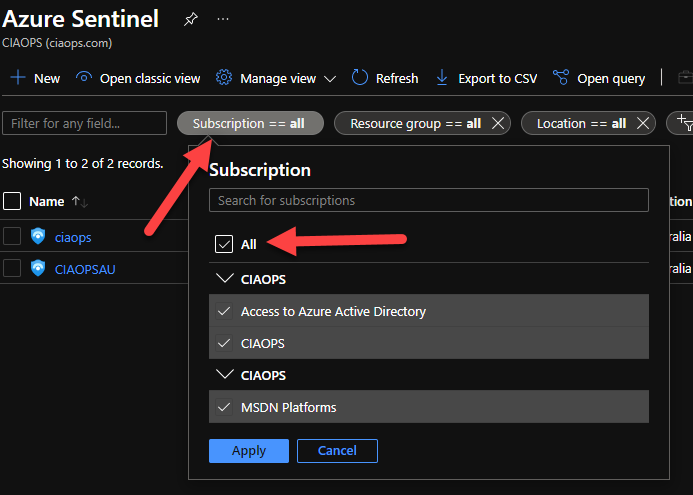
Task: Remove the Resource group filter with its X
Action: pyautogui.click(x=498, y=123)
